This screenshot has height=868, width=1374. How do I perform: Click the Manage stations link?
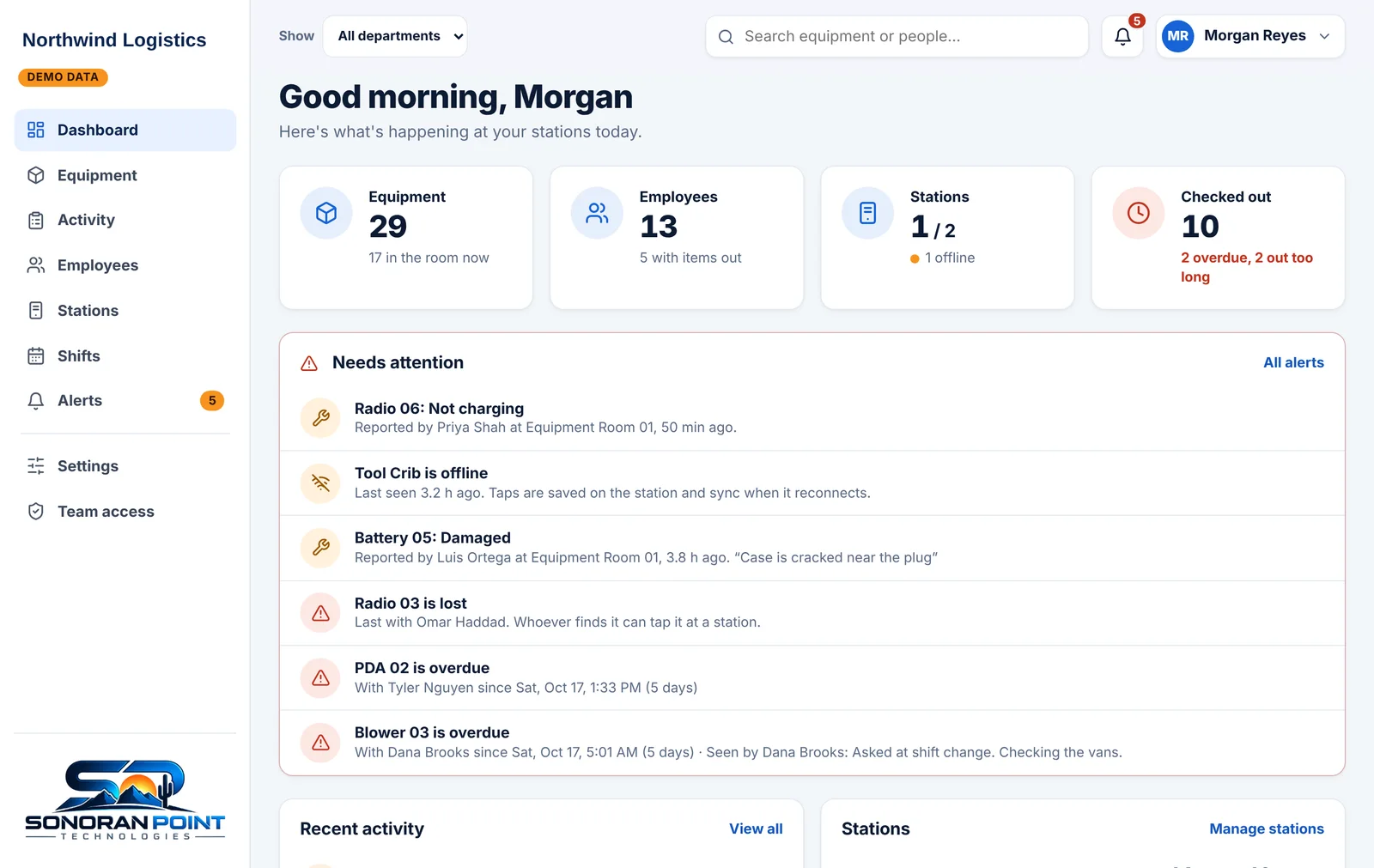pos(1267,829)
